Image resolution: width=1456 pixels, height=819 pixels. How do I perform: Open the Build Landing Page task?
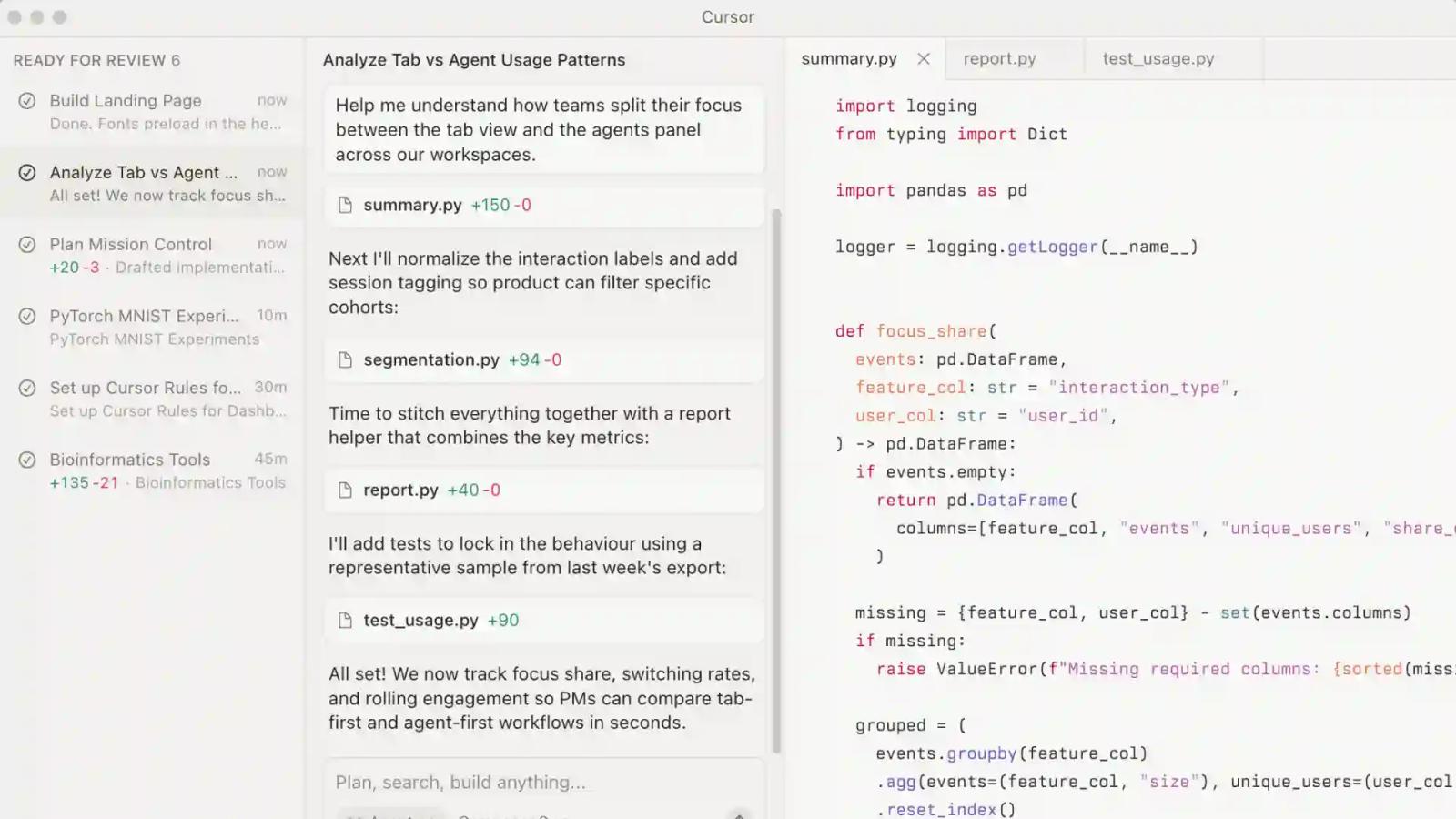point(152,112)
